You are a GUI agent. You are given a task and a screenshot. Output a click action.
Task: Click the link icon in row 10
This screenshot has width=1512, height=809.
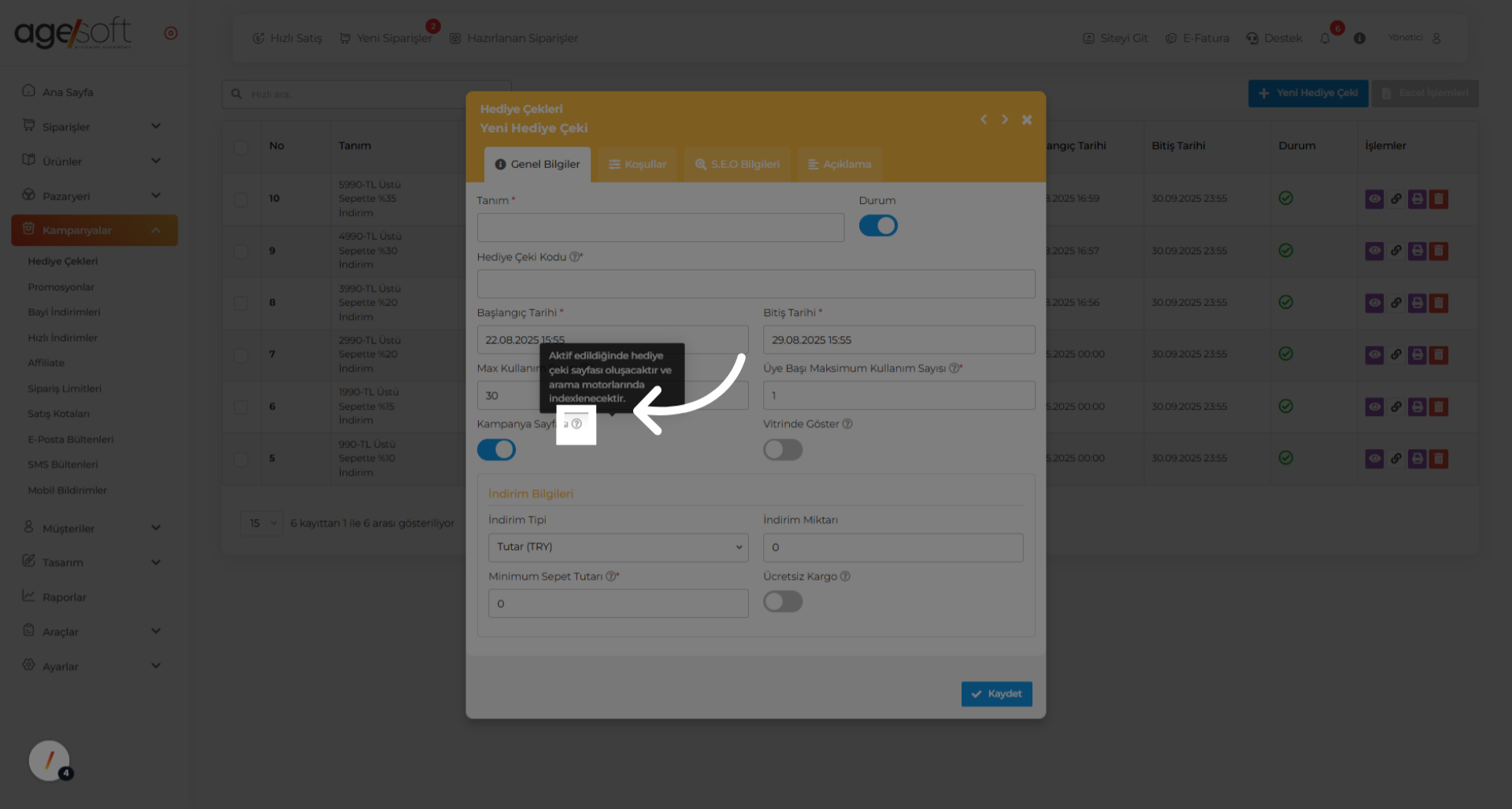click(x=1395, y=199)
